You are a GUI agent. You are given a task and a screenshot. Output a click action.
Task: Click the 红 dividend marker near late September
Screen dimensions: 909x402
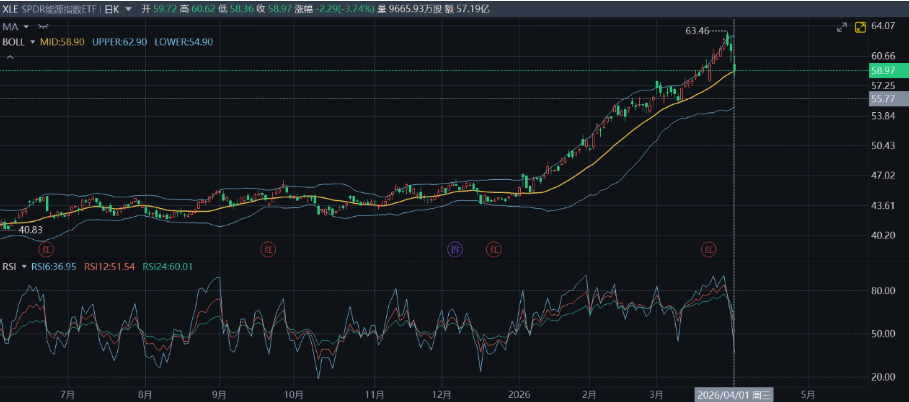click(267, 248)
